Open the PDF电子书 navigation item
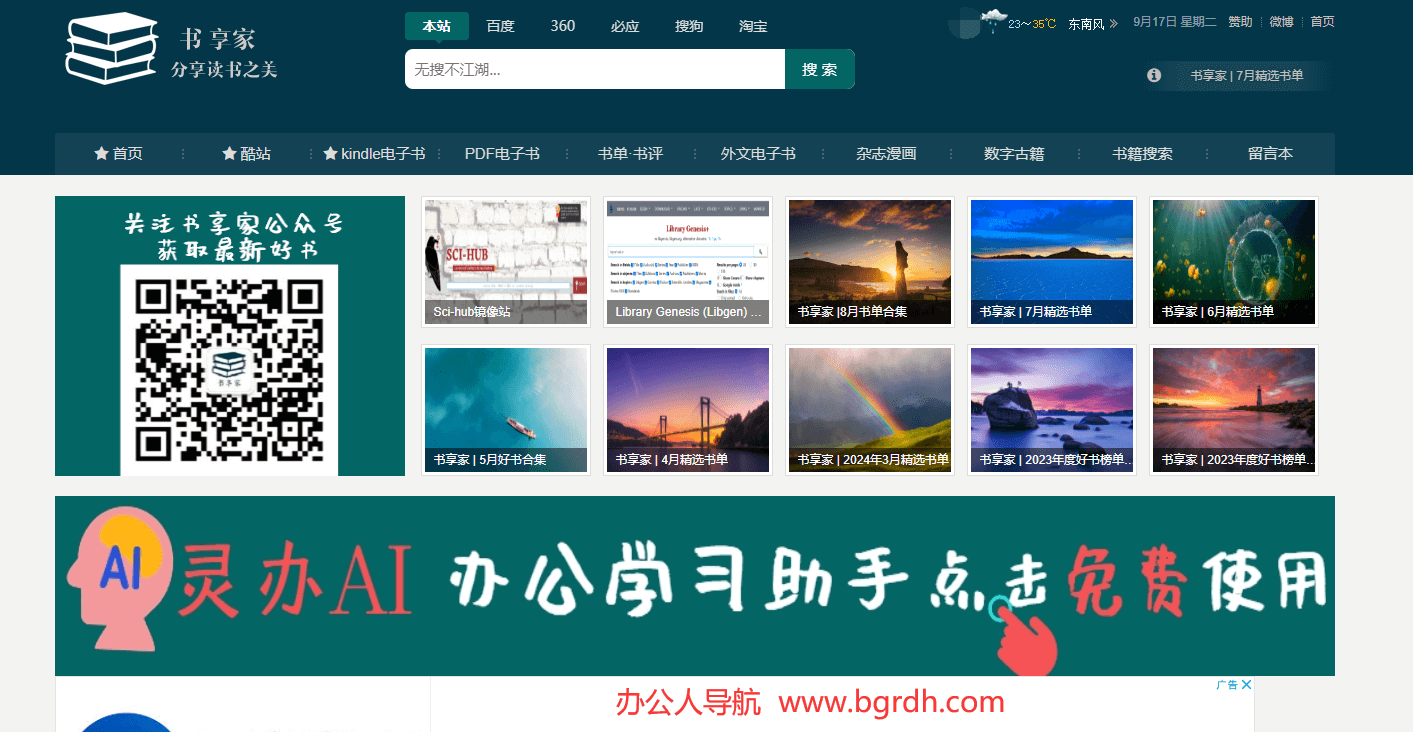This screenshot has width=1413, height=732. tap(502, 154)
